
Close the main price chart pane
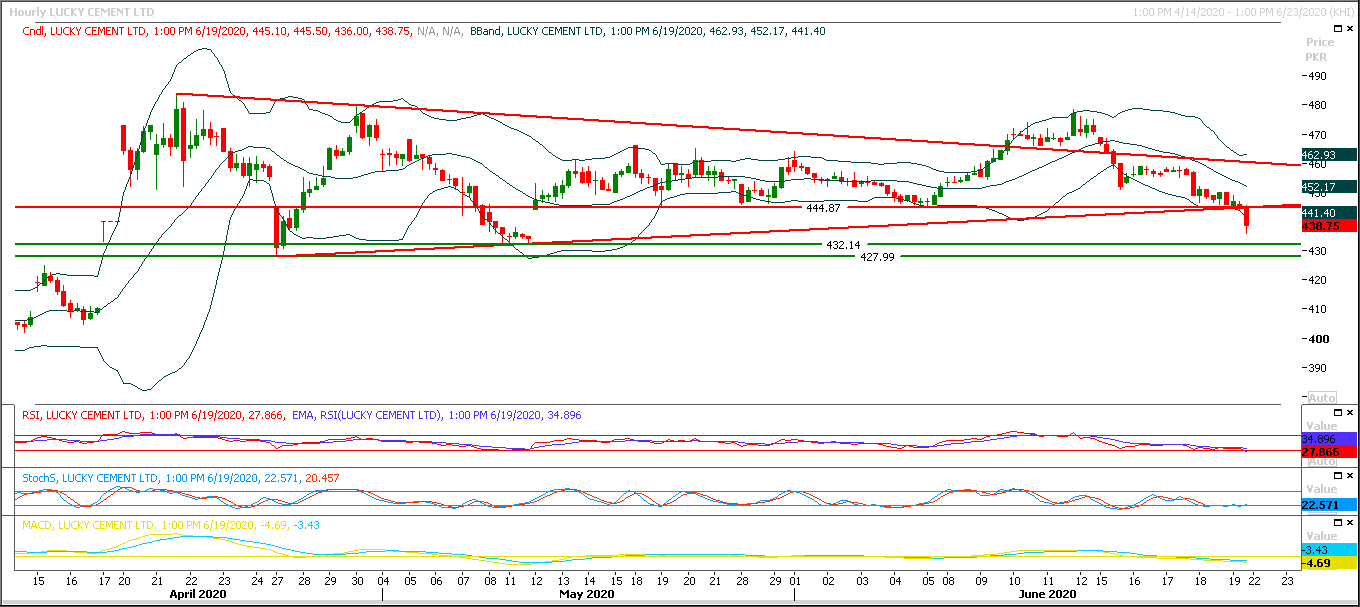point(1349,30)
